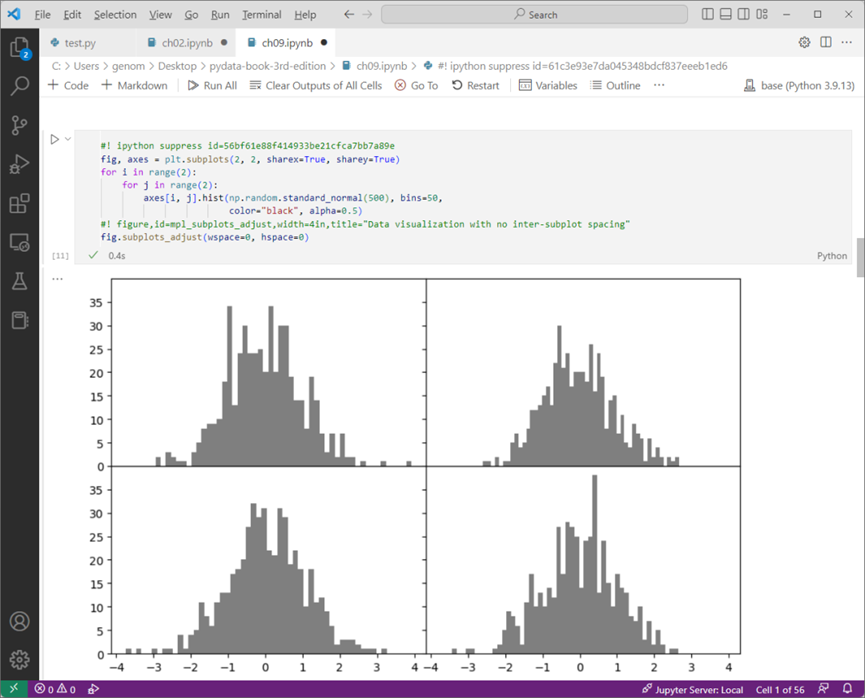Click the vertical scrollbar thumb

coord(861,257)
